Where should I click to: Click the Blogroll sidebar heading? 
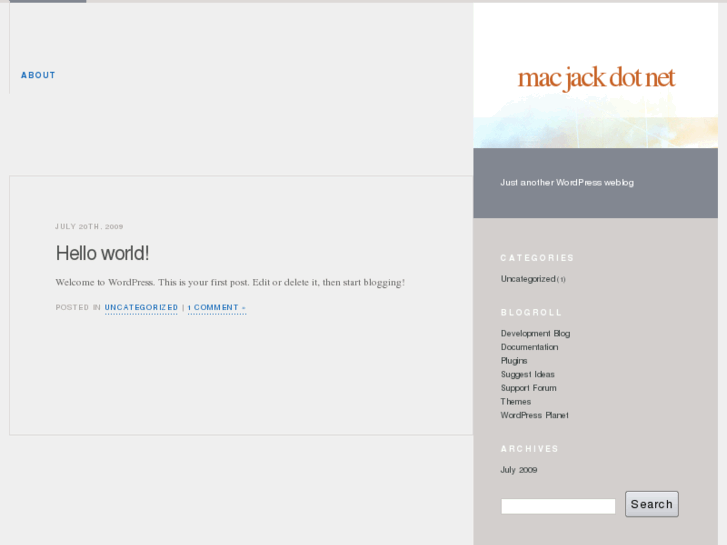tap(531, 313)
